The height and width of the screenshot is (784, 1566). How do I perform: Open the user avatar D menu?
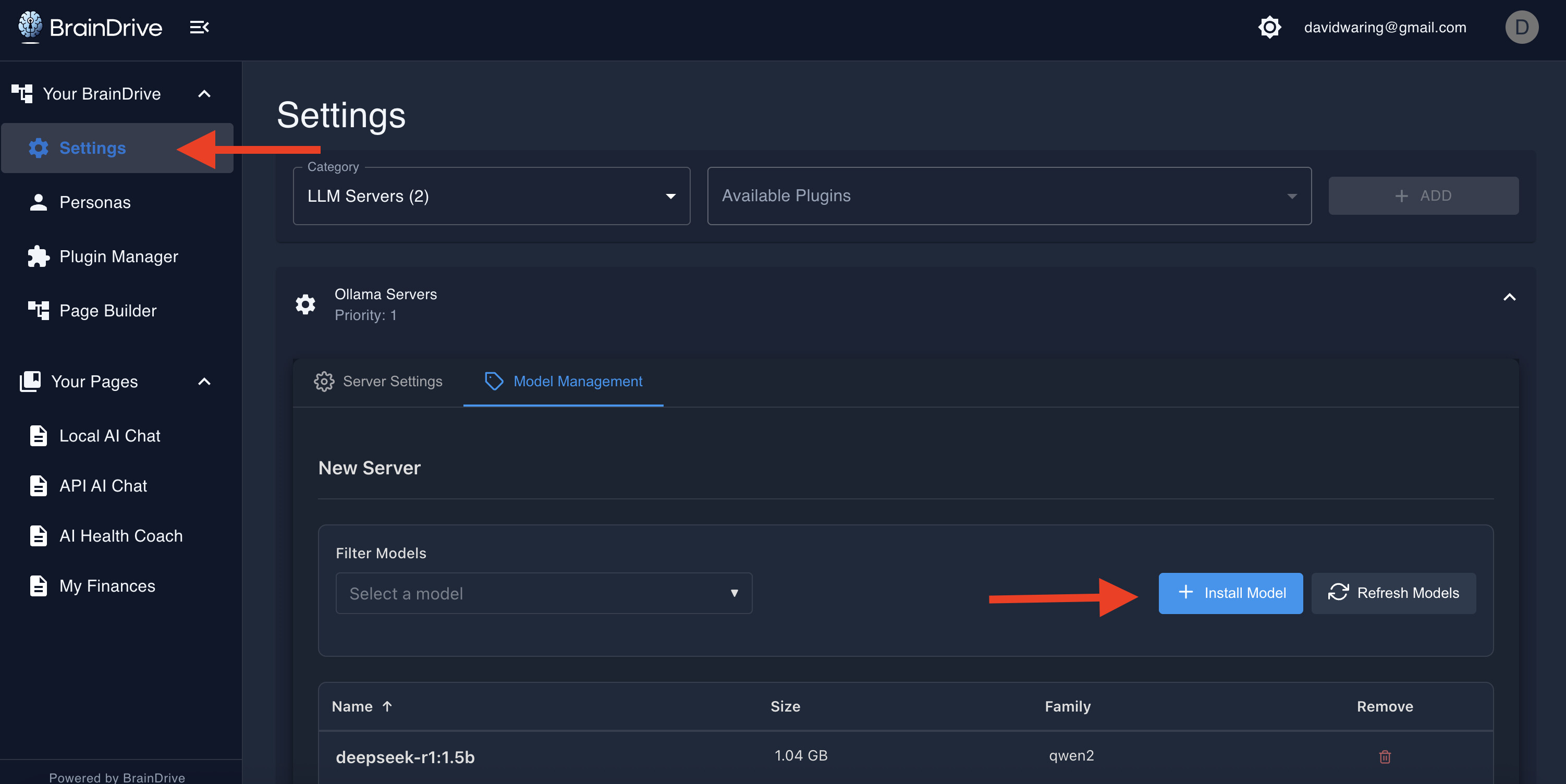pyautogui.click(x=1521, y=27)
